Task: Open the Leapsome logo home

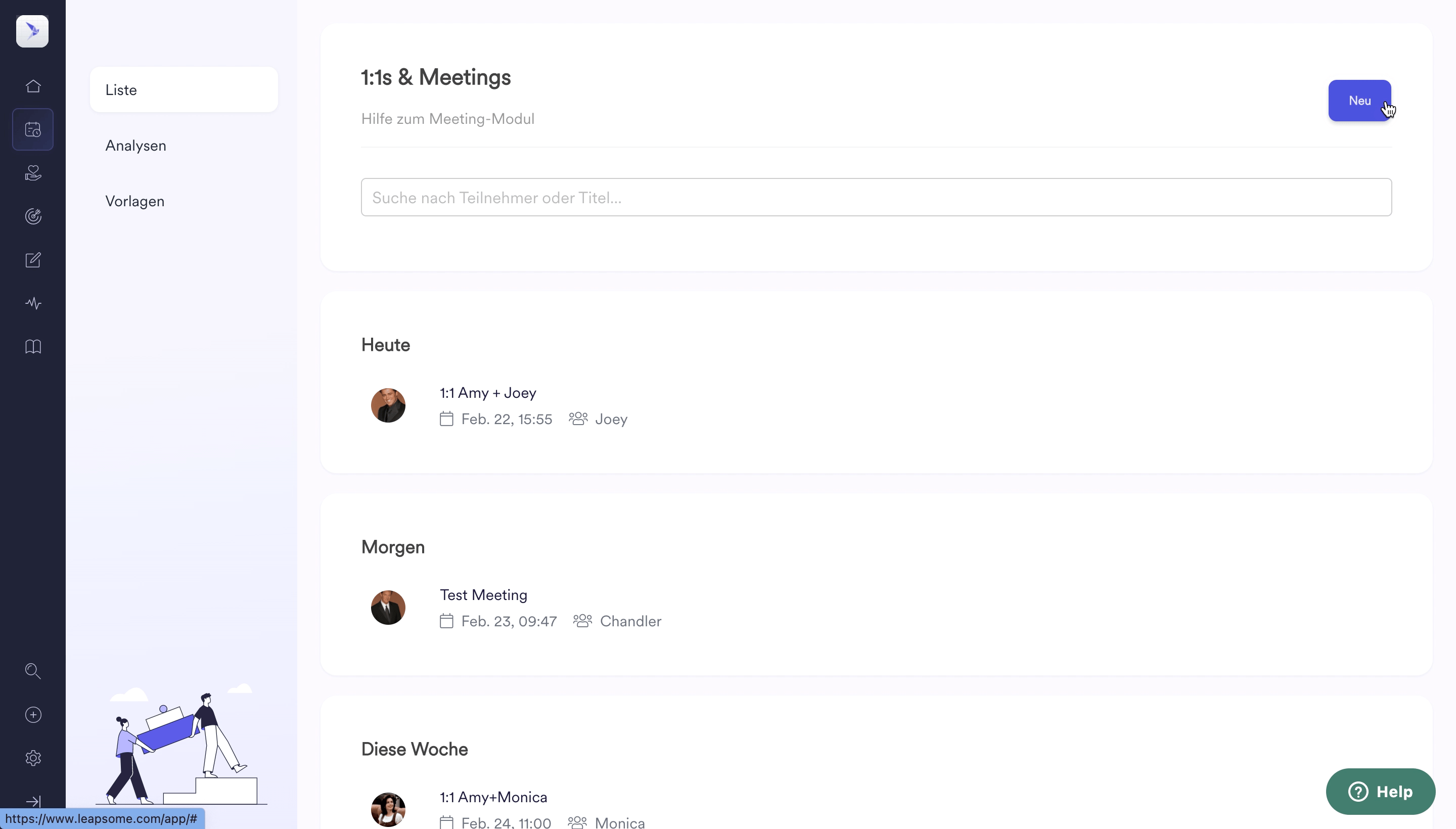Action: (x=32, y=31)
